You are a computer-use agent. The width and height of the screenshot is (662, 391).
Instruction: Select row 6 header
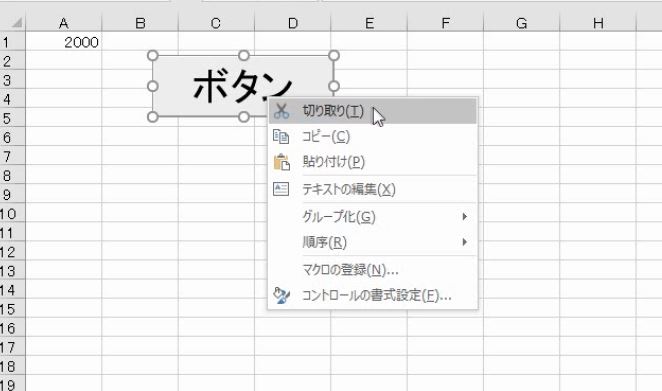(x=13, y=137)
